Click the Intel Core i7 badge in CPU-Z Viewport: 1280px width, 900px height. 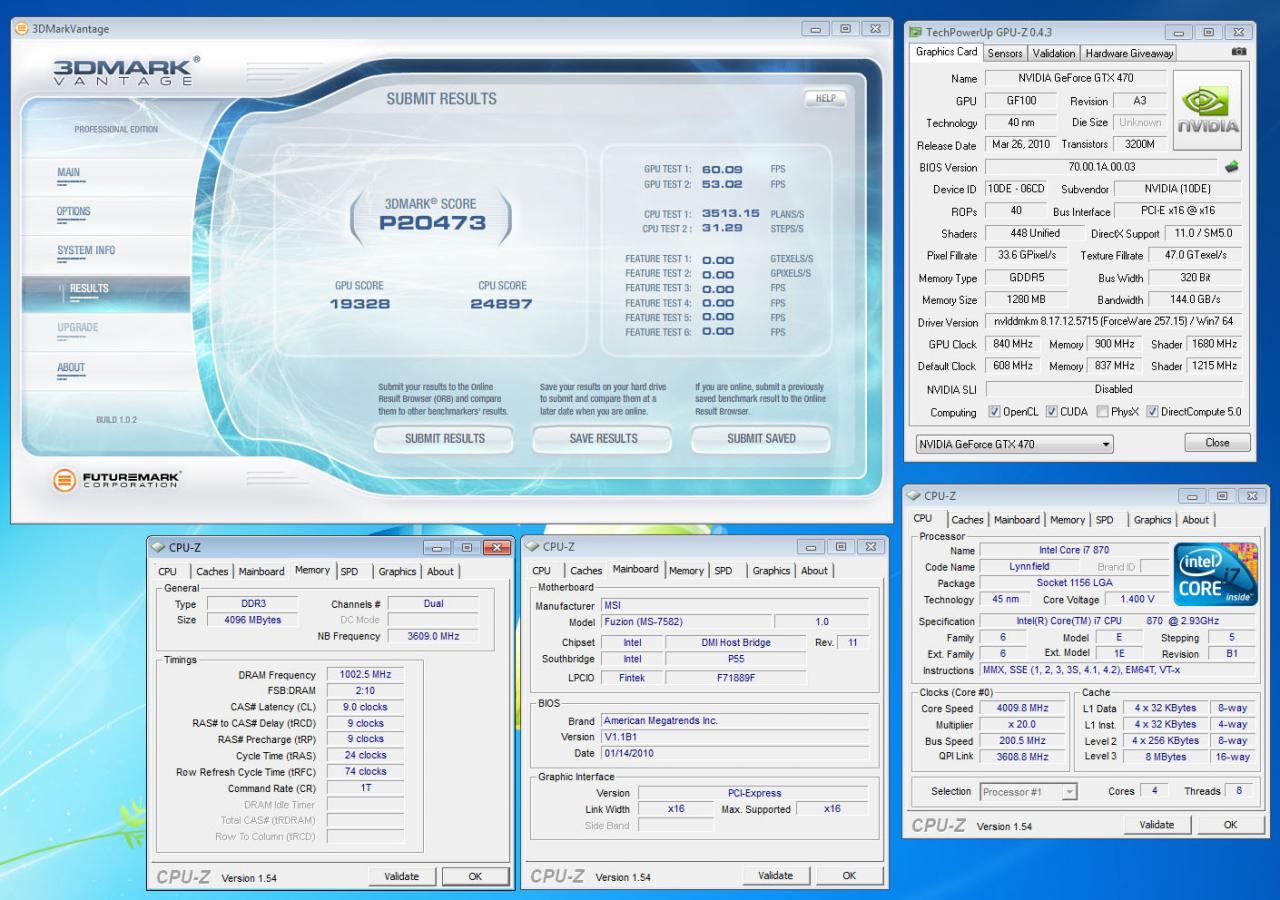pyautogui.click(x=1215, y=573)
